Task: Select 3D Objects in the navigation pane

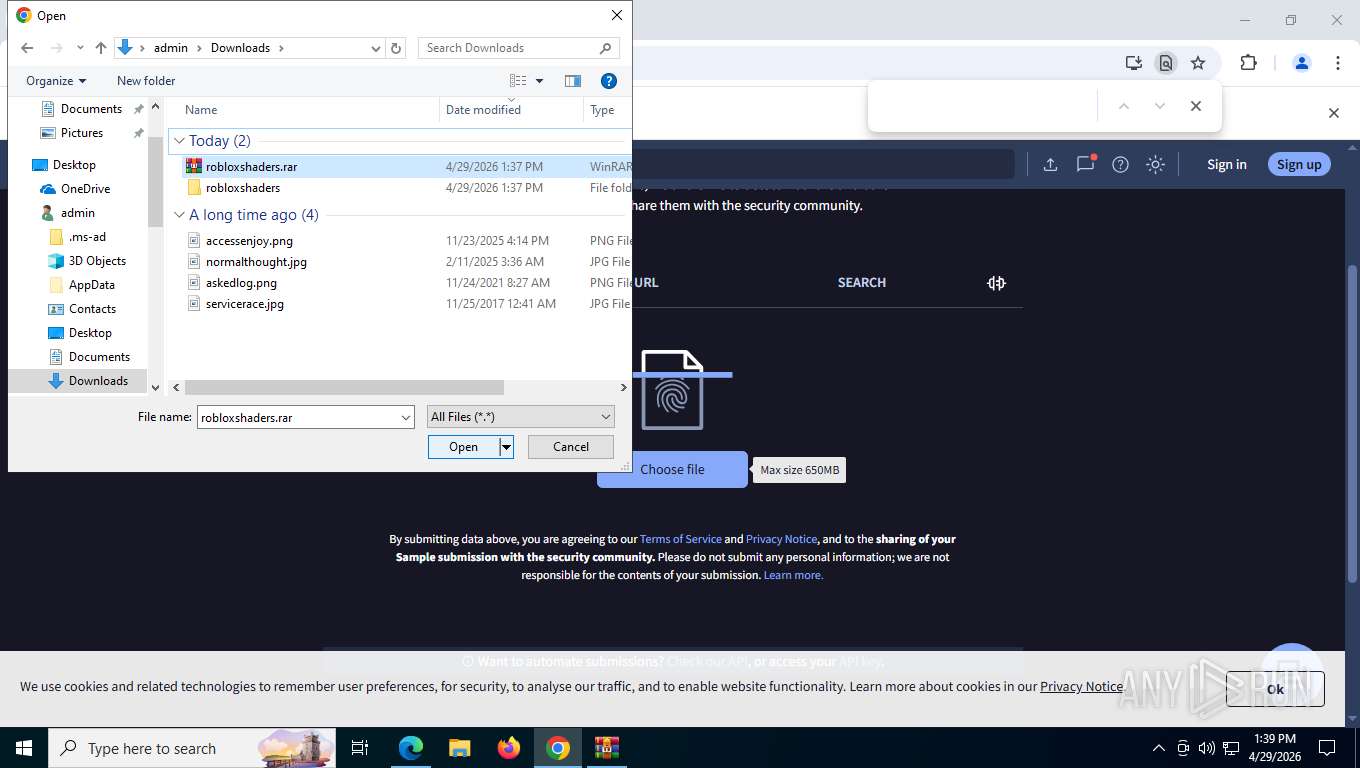Action: coord(97,261)
